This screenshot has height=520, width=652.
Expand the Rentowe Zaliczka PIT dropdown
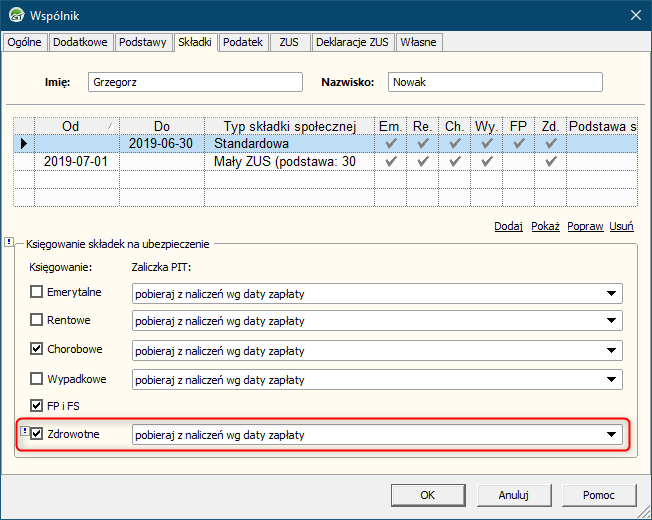610,322
